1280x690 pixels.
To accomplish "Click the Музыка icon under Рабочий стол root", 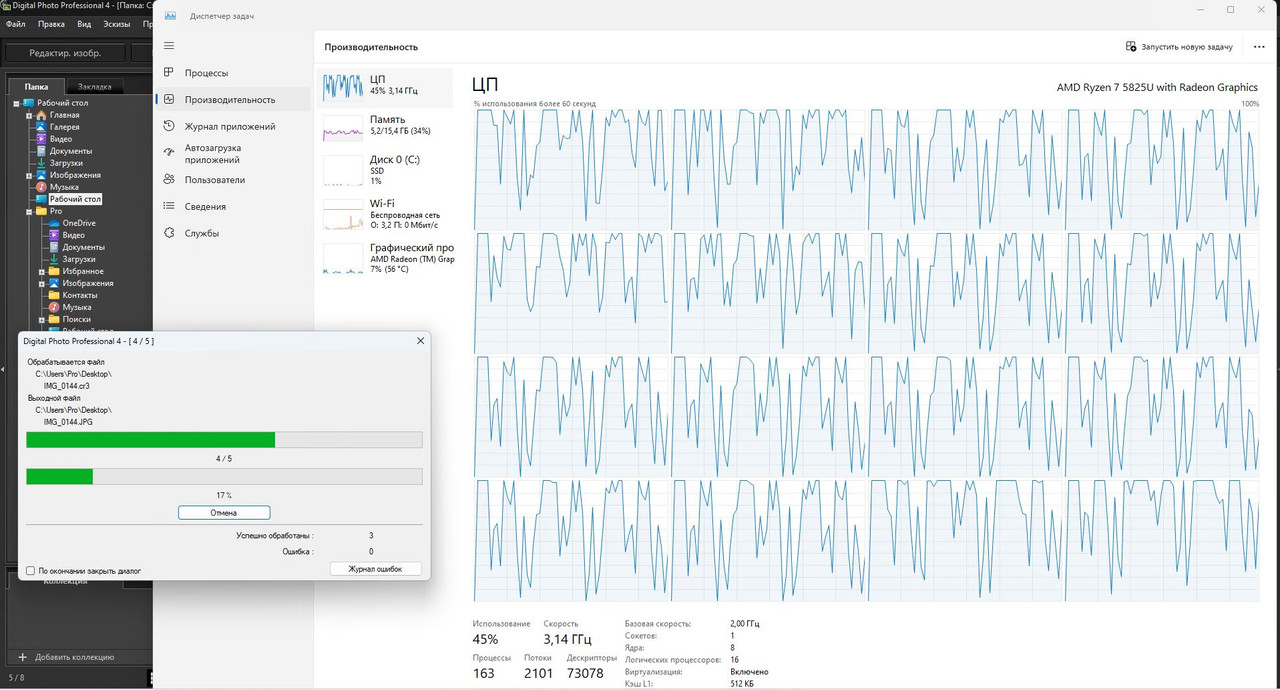I will click(41, 187).
